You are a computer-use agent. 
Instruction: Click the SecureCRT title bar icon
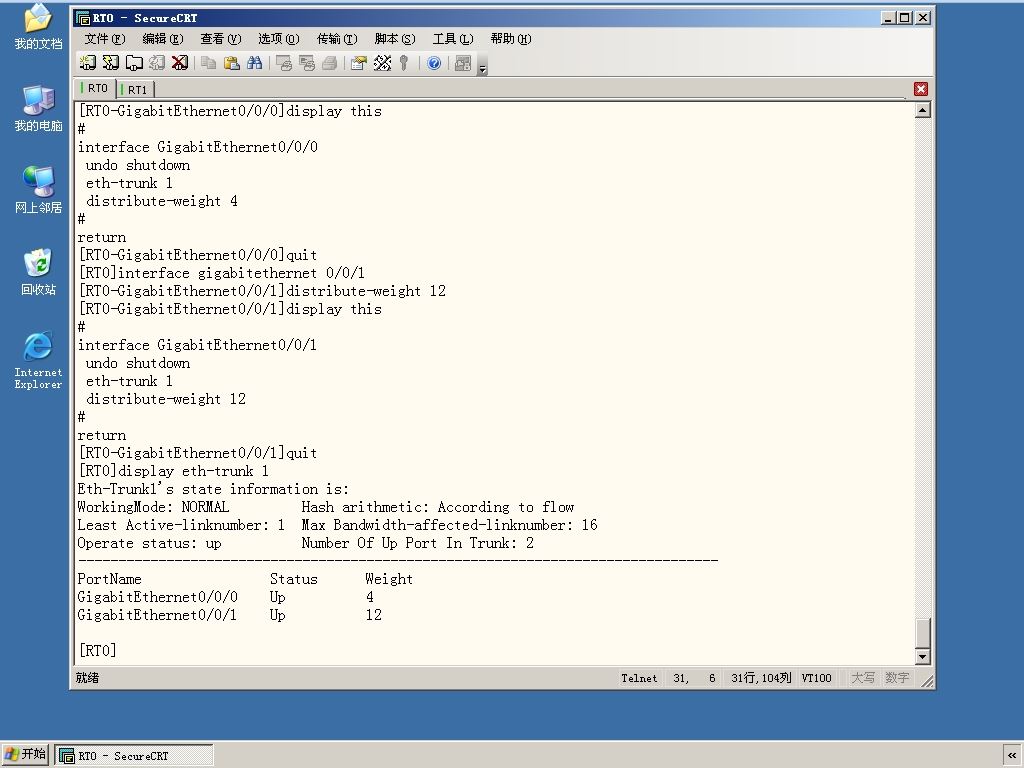[82, 18]
